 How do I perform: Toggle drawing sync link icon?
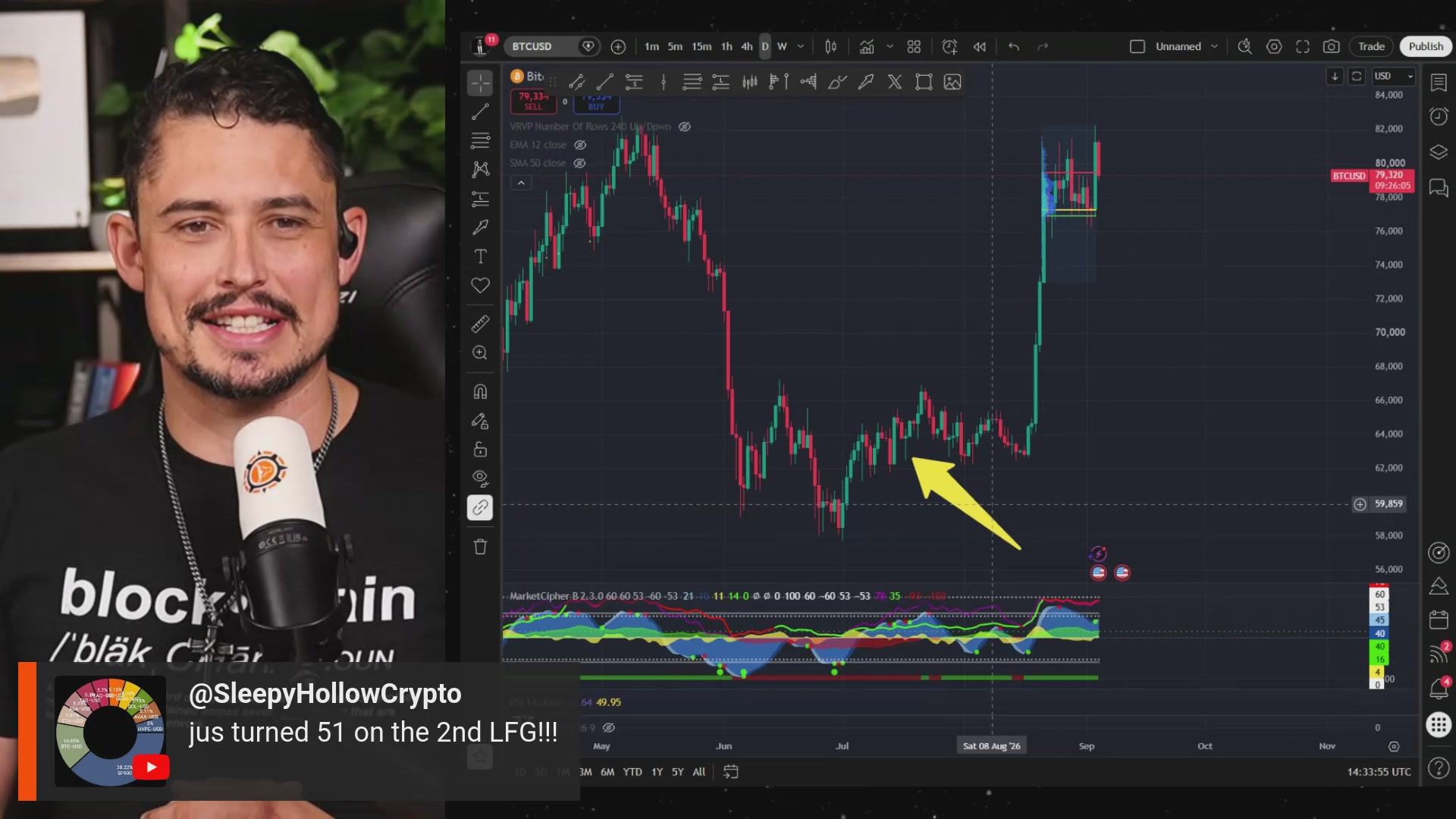pos(480,507)
